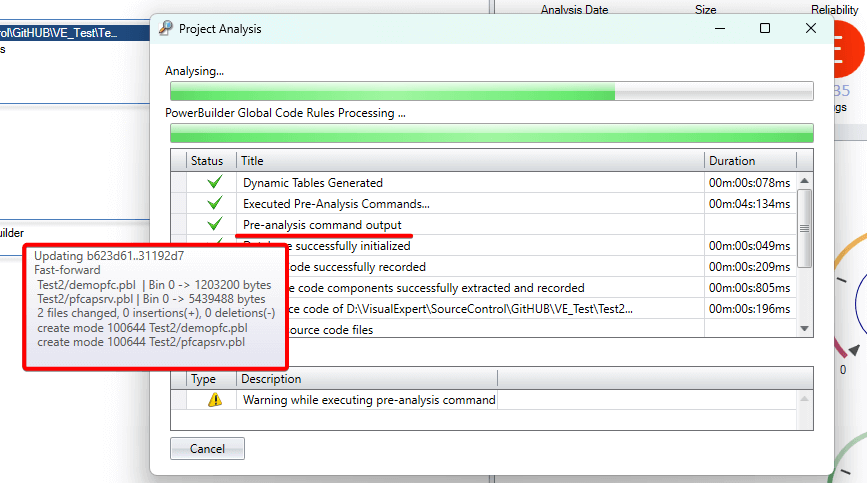Sort the step list by the Duration column header
The width and height of the screenshot is (867, 483).
[x=750, y=161]
